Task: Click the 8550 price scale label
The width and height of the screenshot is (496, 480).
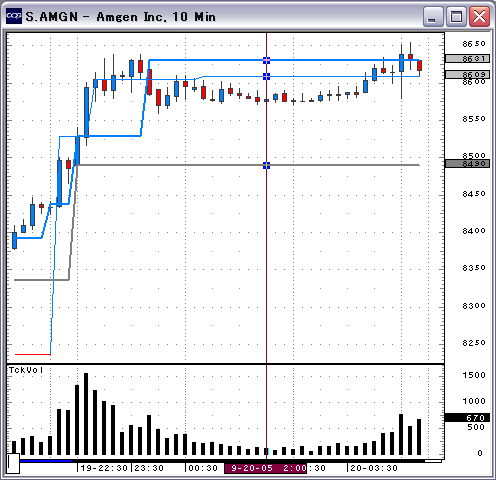Action: 474,119
